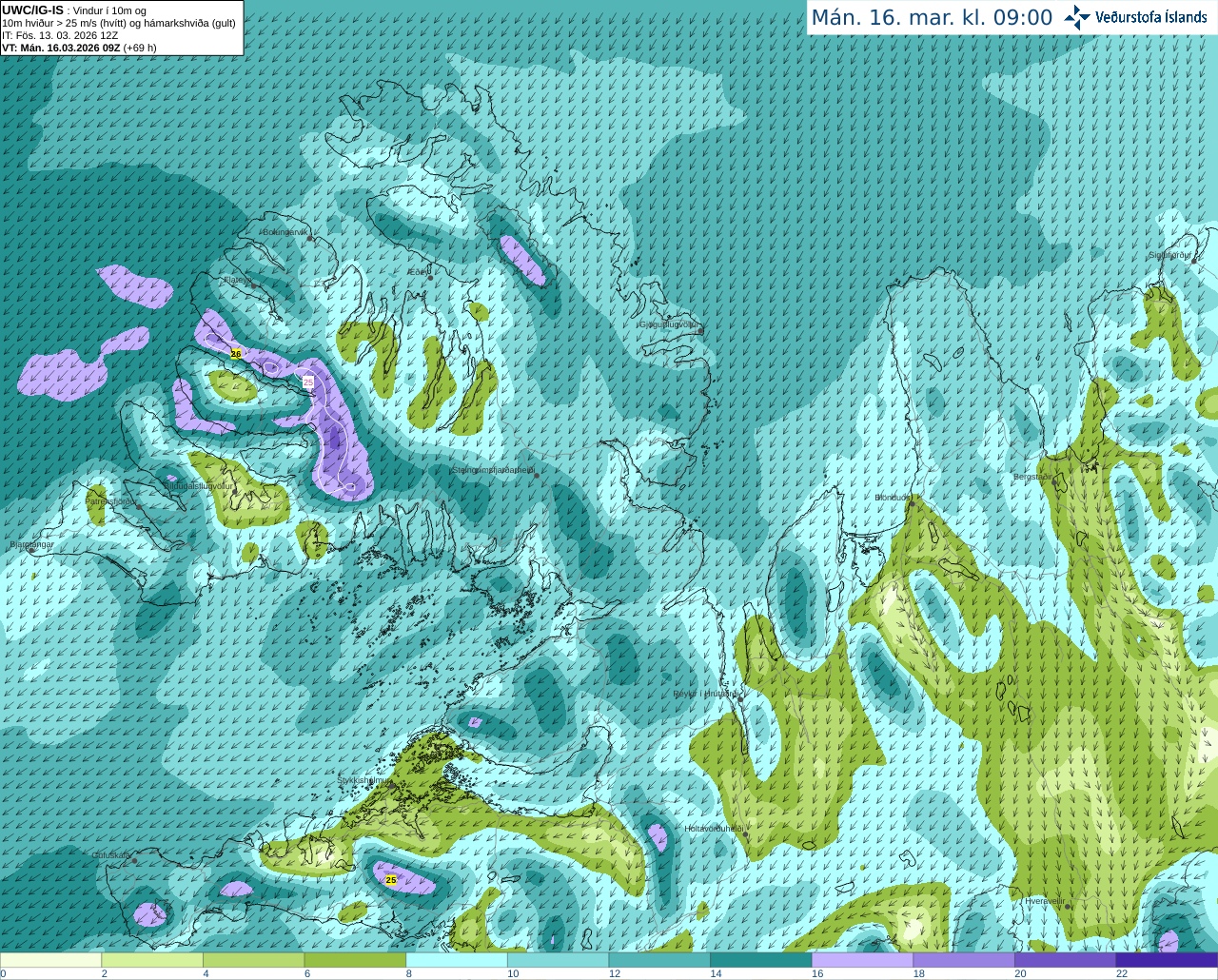Click the 6–8 m/s olive green swatch
The height and width of the screenshot is (980, 1218).
[355, 960]
